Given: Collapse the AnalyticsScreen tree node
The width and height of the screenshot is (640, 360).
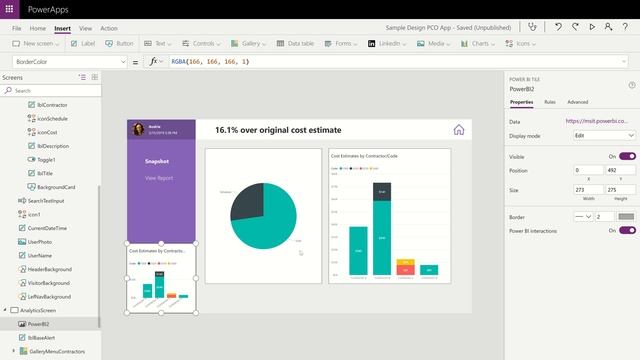Looking at the screenshot, I should point(5,310).
